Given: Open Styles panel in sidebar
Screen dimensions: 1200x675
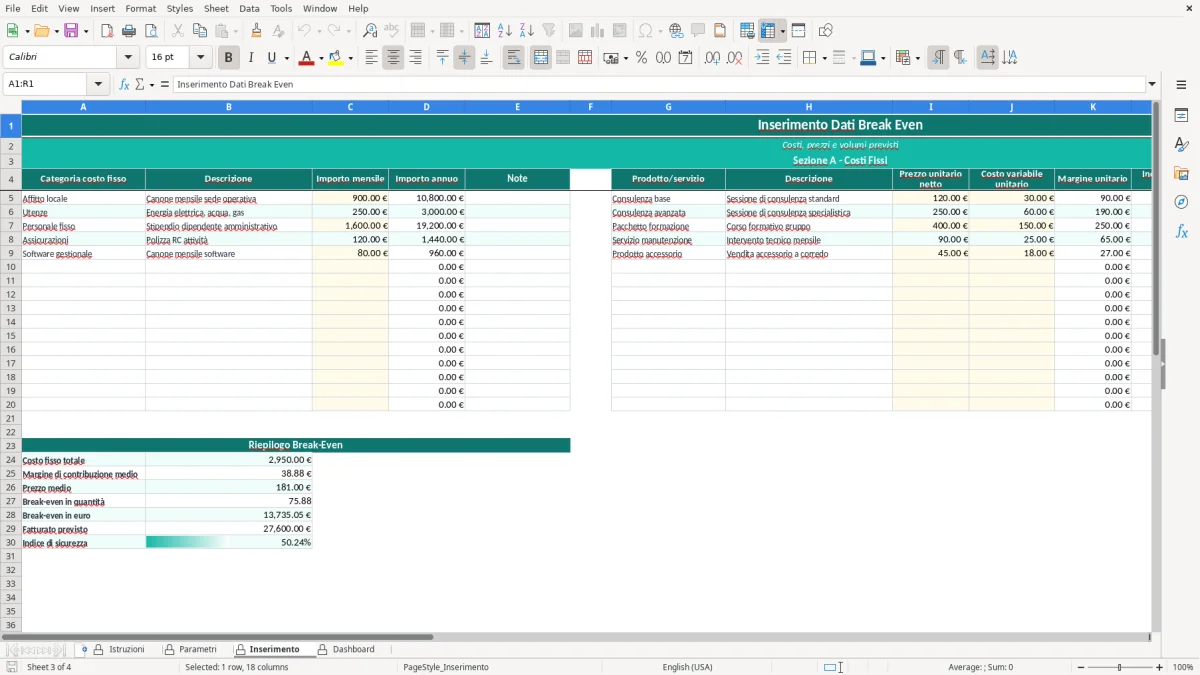Looking at the screenshot, I should point(1181,144).
